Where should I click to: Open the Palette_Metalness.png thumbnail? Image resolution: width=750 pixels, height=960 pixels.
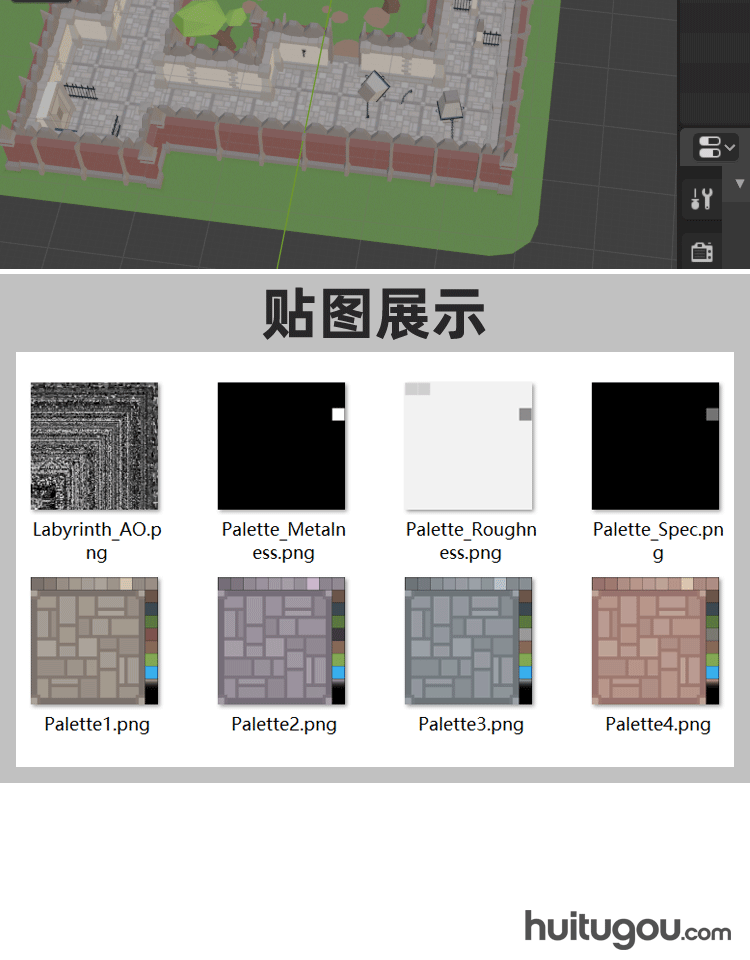click(282, 446)
